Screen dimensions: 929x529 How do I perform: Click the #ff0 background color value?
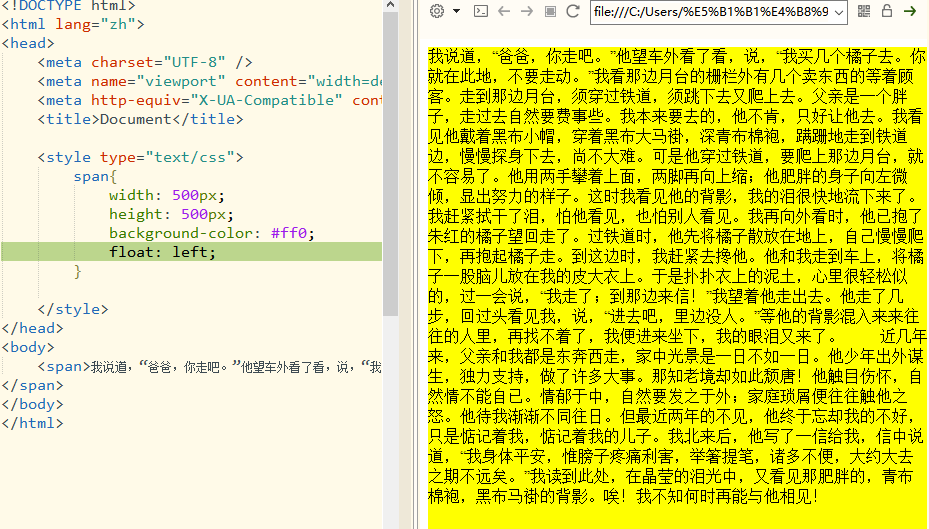tap(289, 233)
